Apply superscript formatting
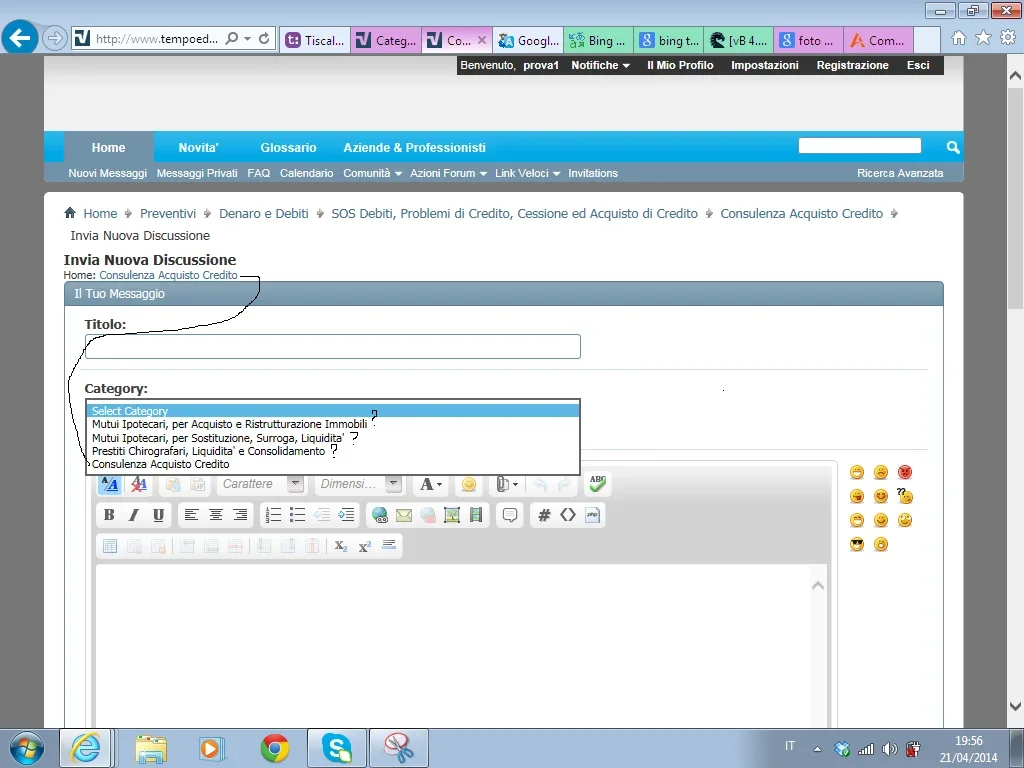This screenshot has height=768, width=1024. tap(364, 546)
